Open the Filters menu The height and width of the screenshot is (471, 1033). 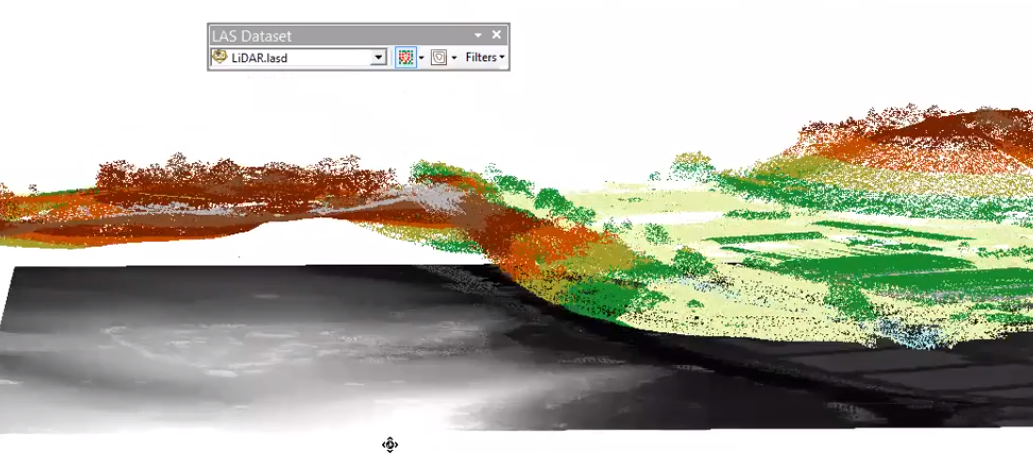pos(485,58)
